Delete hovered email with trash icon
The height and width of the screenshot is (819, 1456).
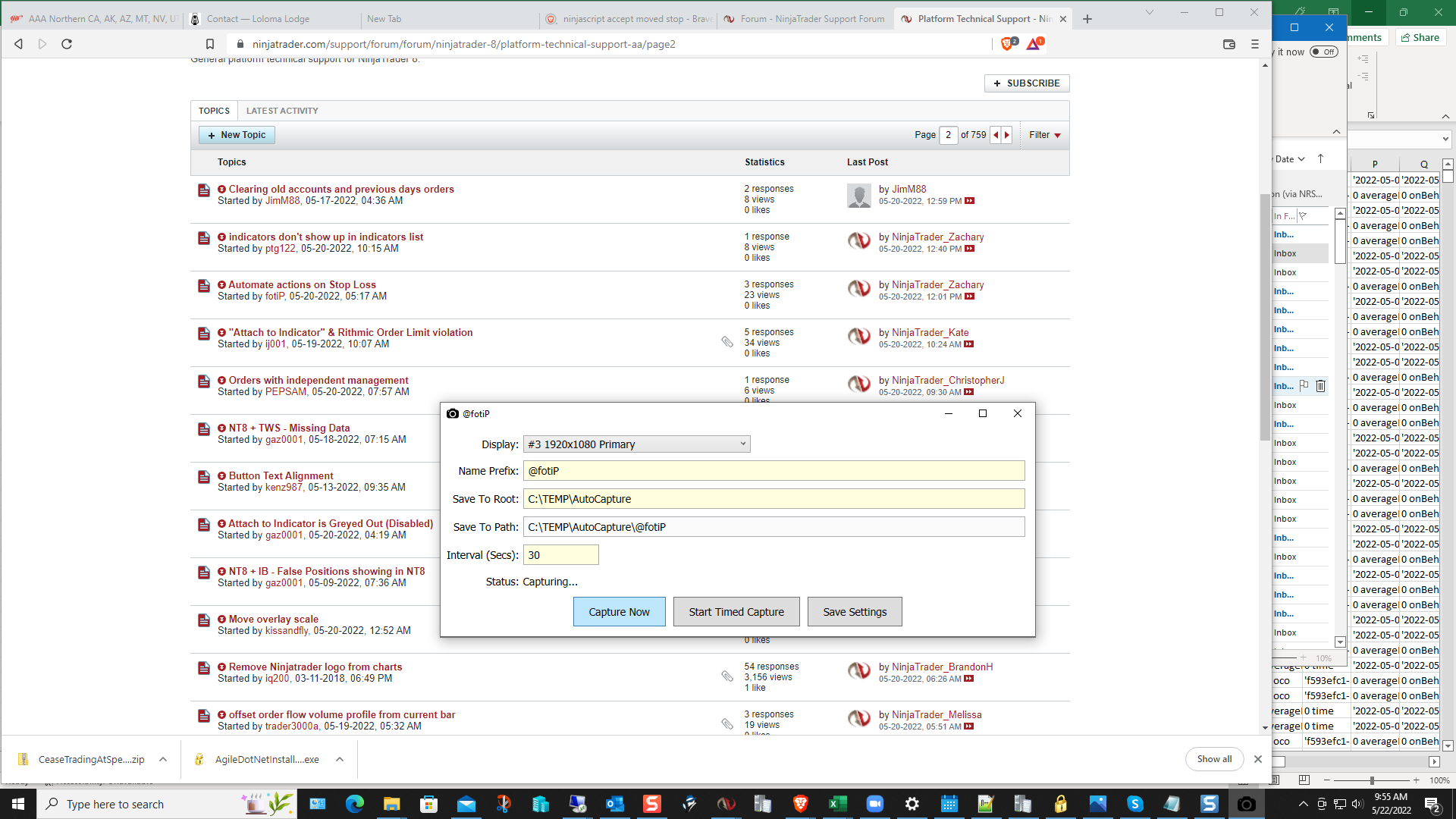[x=1320, y=386]
